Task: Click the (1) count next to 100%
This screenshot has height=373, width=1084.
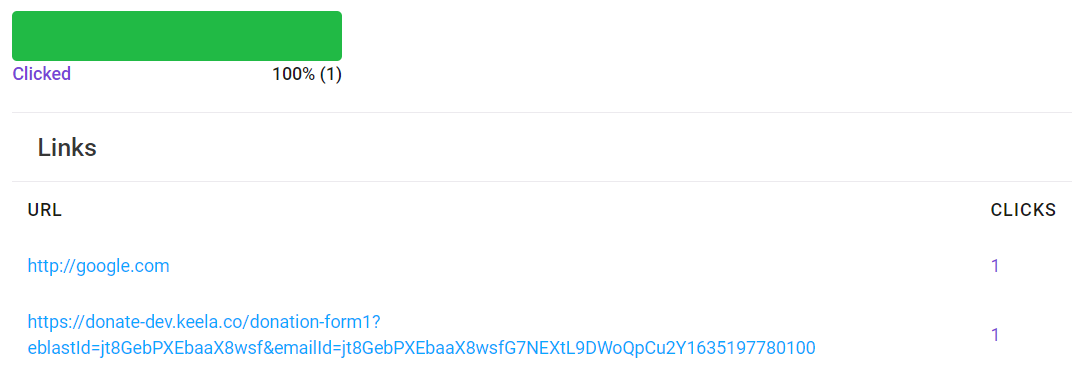Action: pos(330,74)
